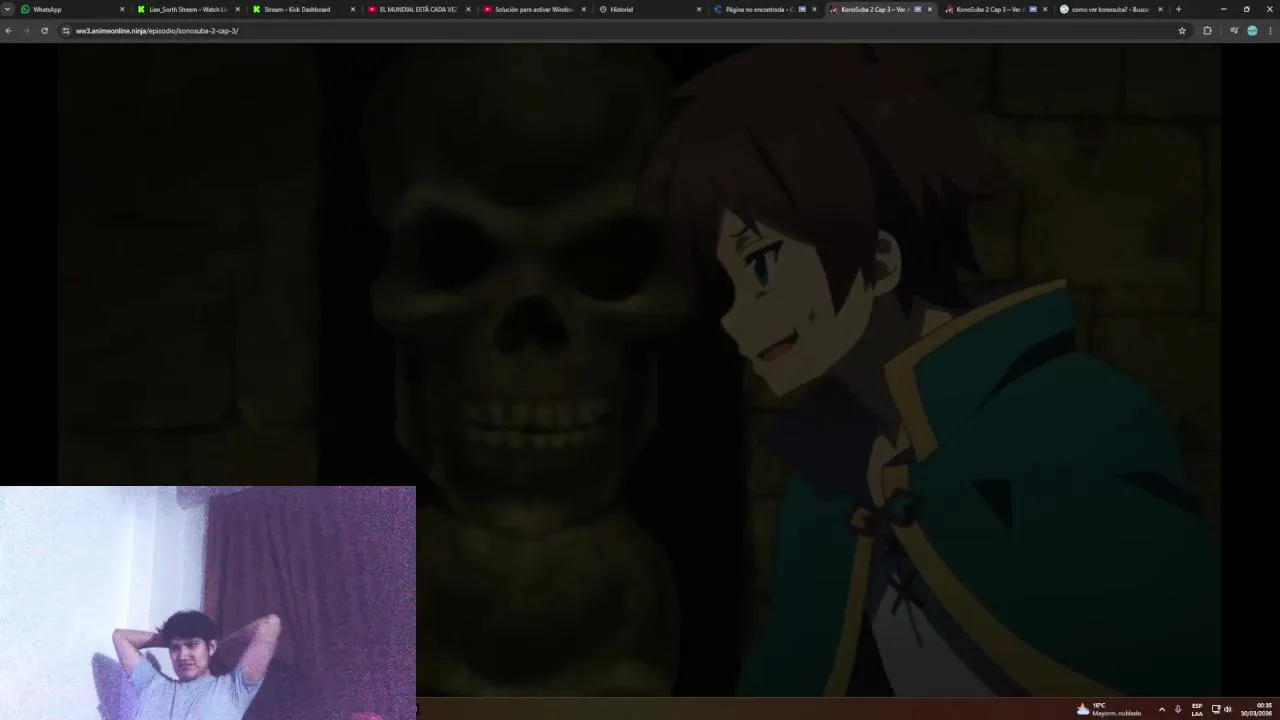
Task: Click media indicator on active KonoSuba tab
Action: (918, 9)
